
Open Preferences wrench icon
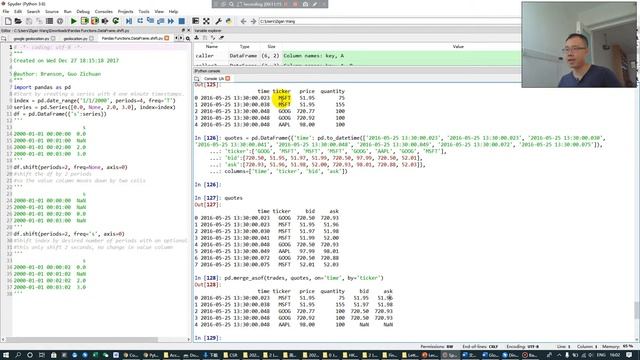coord(218,21)
